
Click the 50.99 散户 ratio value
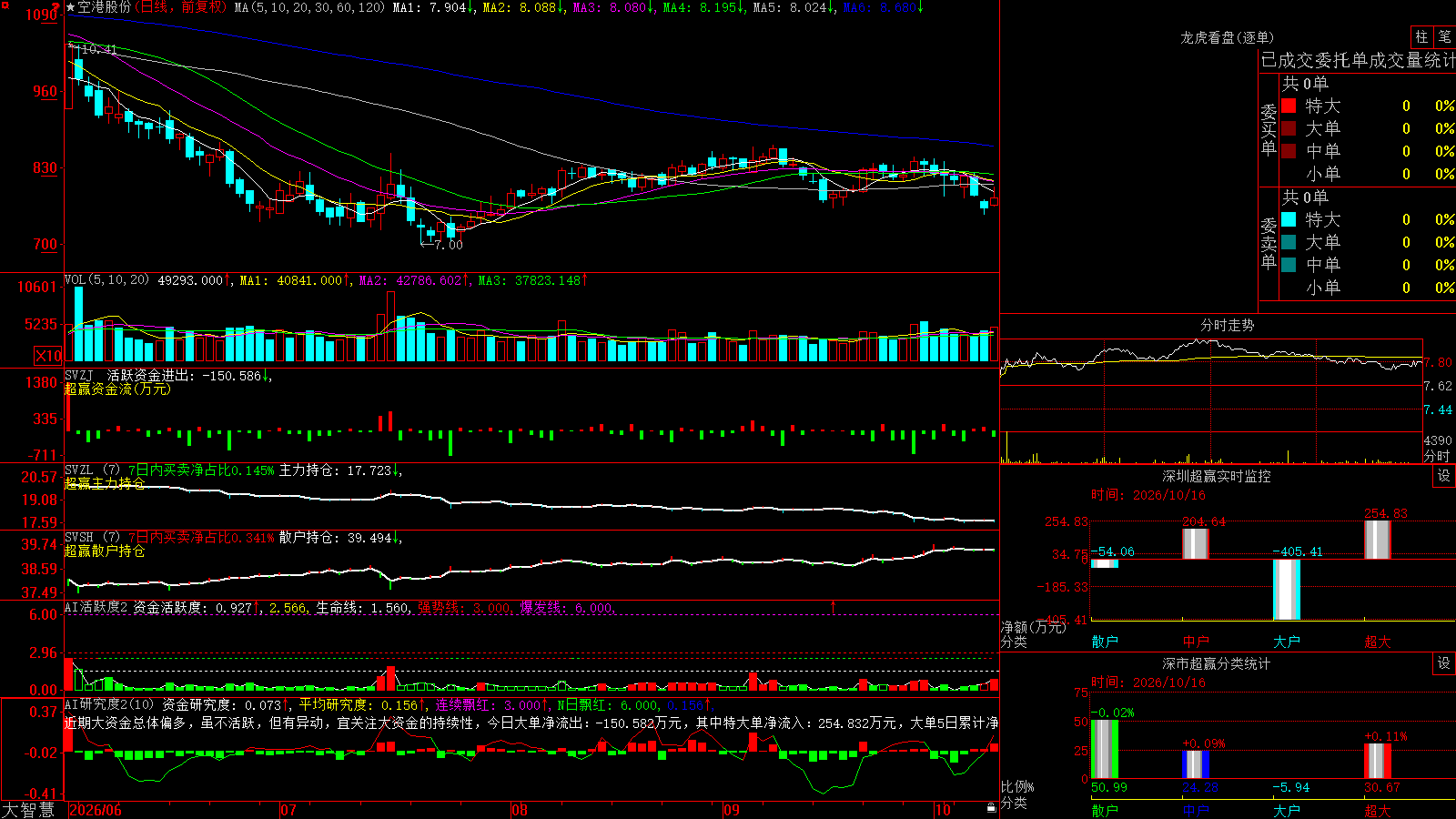pos(1108,787)
